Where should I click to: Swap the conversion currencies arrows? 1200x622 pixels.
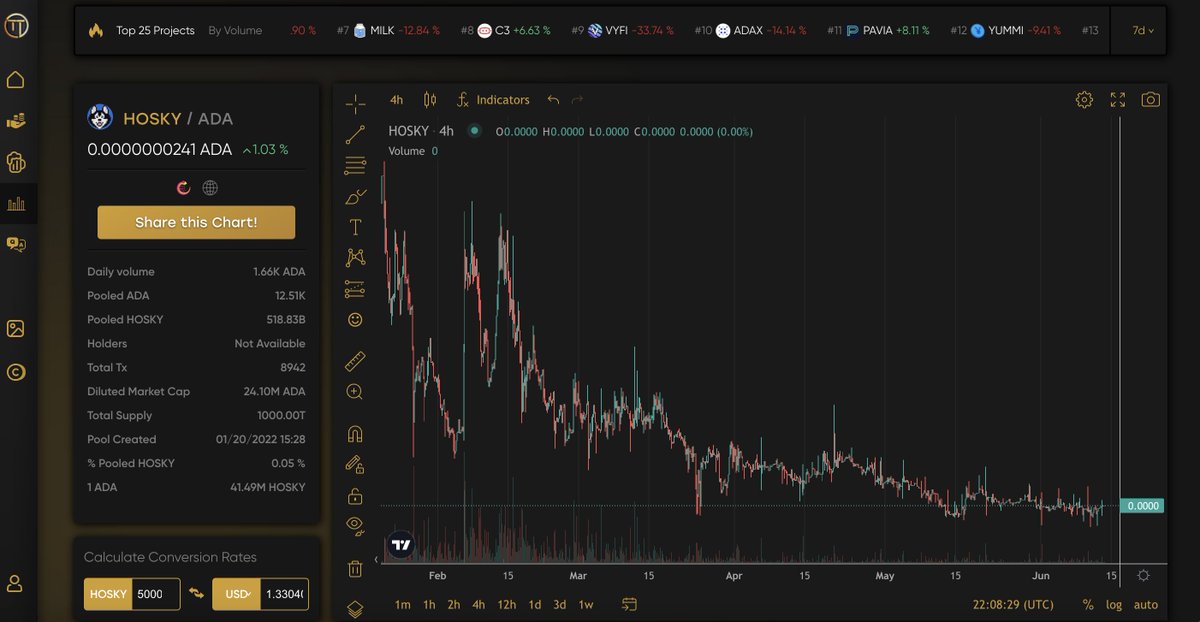(x=196, y=594)
